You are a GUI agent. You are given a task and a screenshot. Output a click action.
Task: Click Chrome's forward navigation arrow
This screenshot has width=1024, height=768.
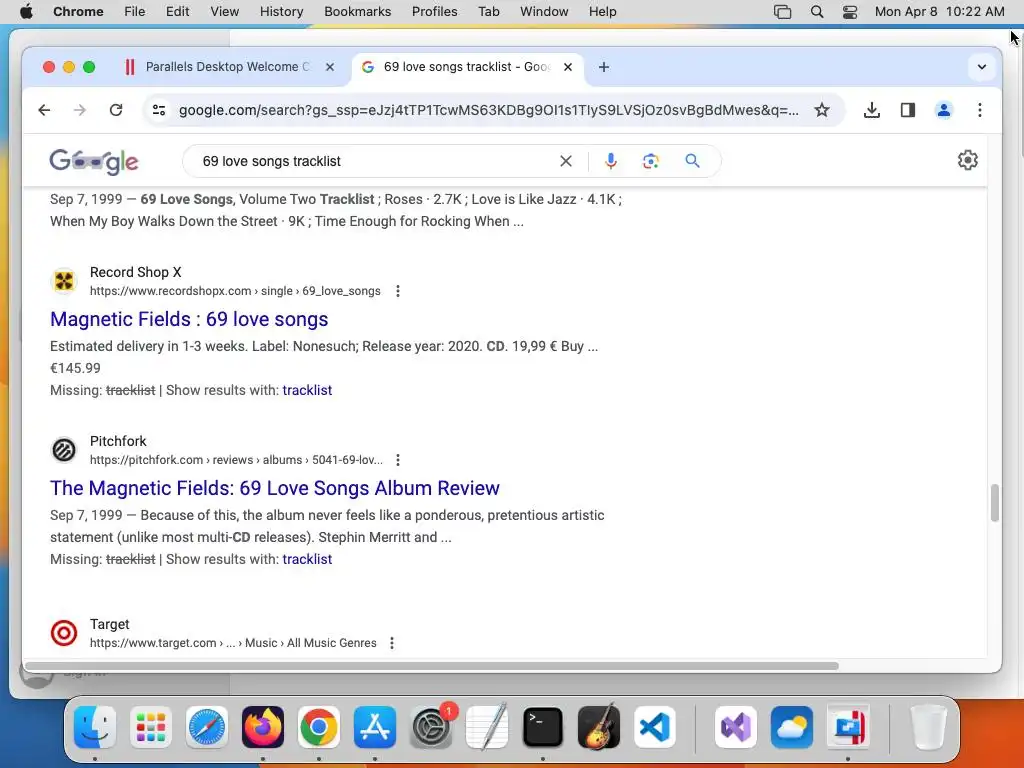[x=80, y=110]
